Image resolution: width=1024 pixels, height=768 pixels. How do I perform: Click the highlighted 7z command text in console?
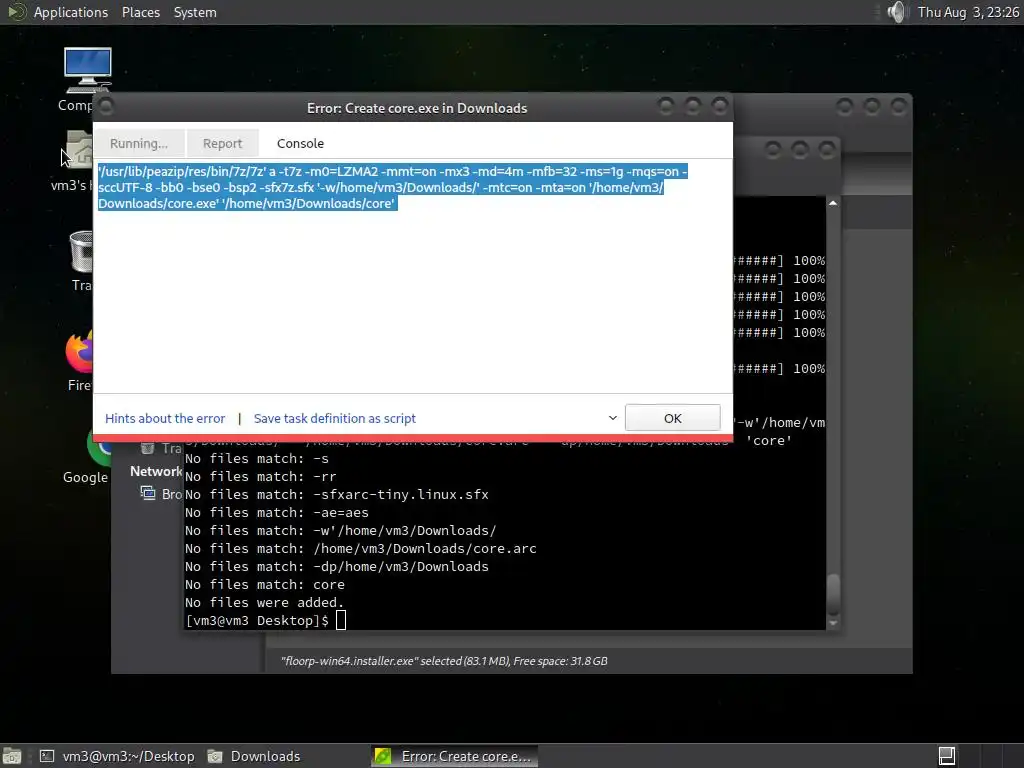(392, 187)
